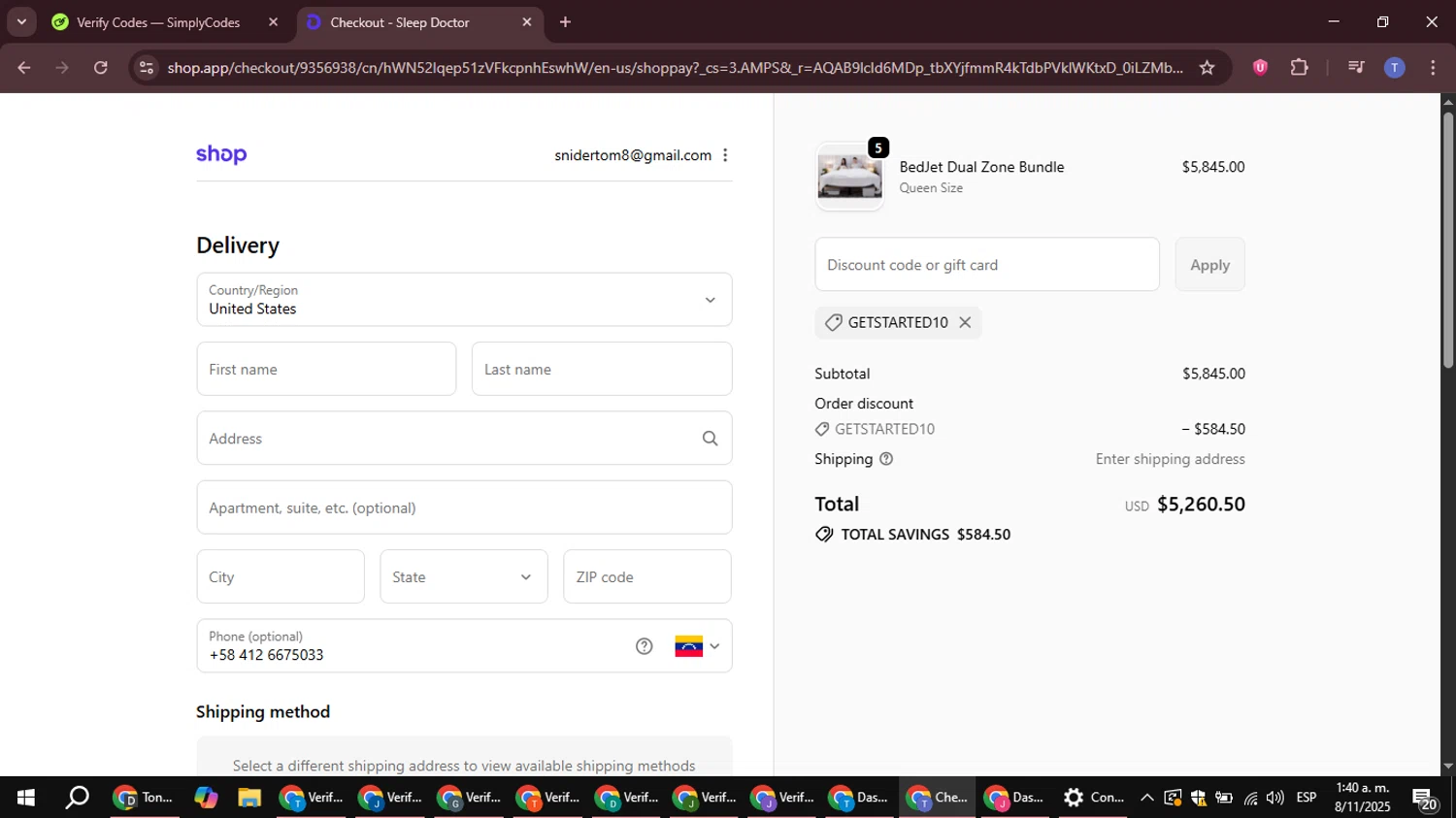Open the volume speaker tray icon
Image resolution: width=1456 pixels, height=818 pixels.
[1275, 798]
